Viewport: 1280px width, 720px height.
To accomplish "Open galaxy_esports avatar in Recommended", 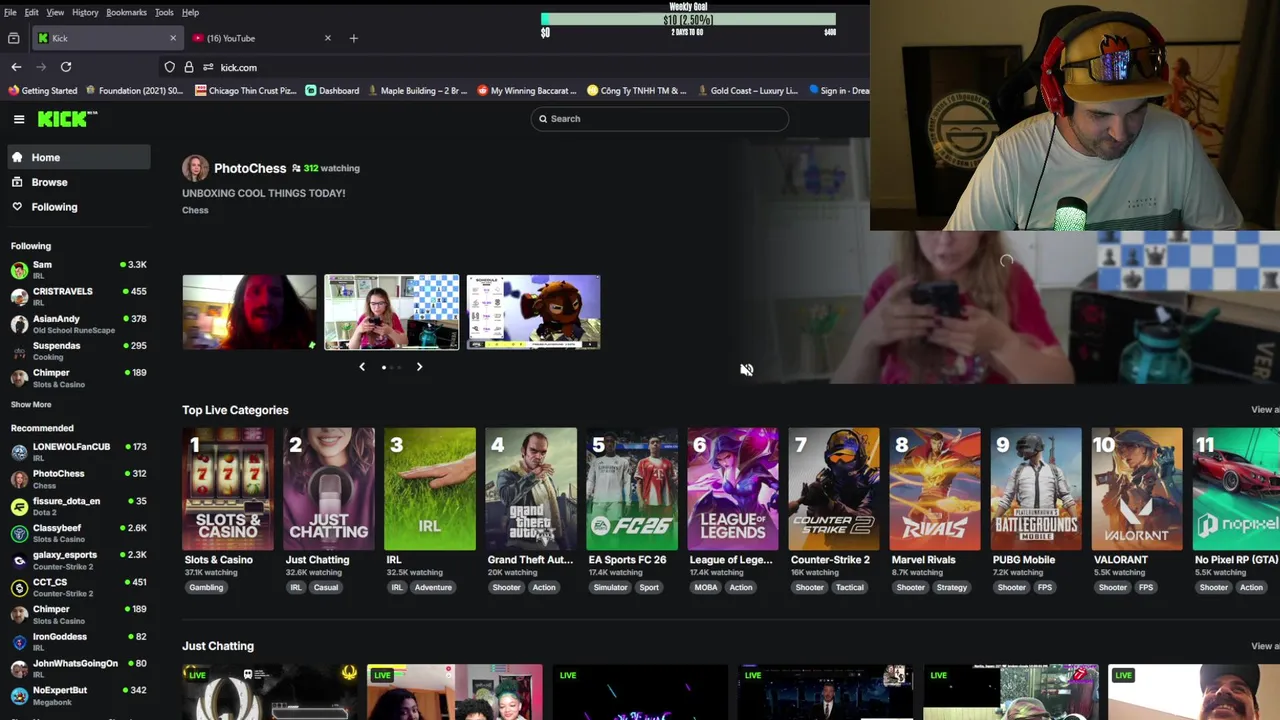I will (19, 560).
